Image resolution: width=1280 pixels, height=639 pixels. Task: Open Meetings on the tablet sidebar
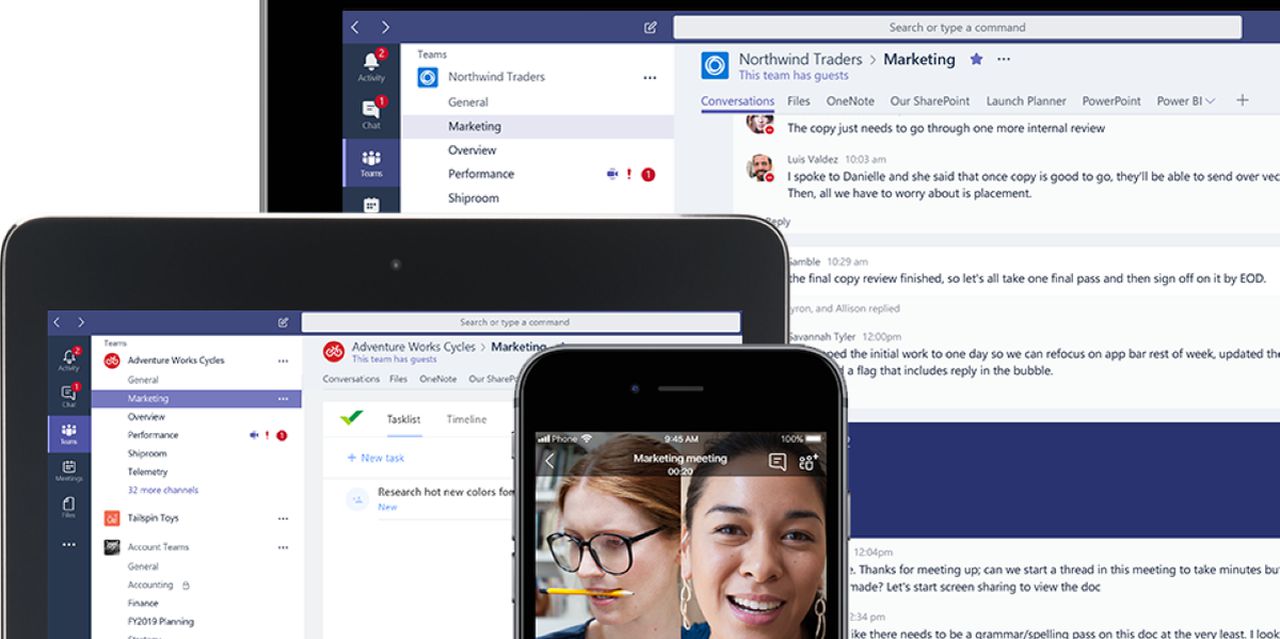(x=68, y=471)
